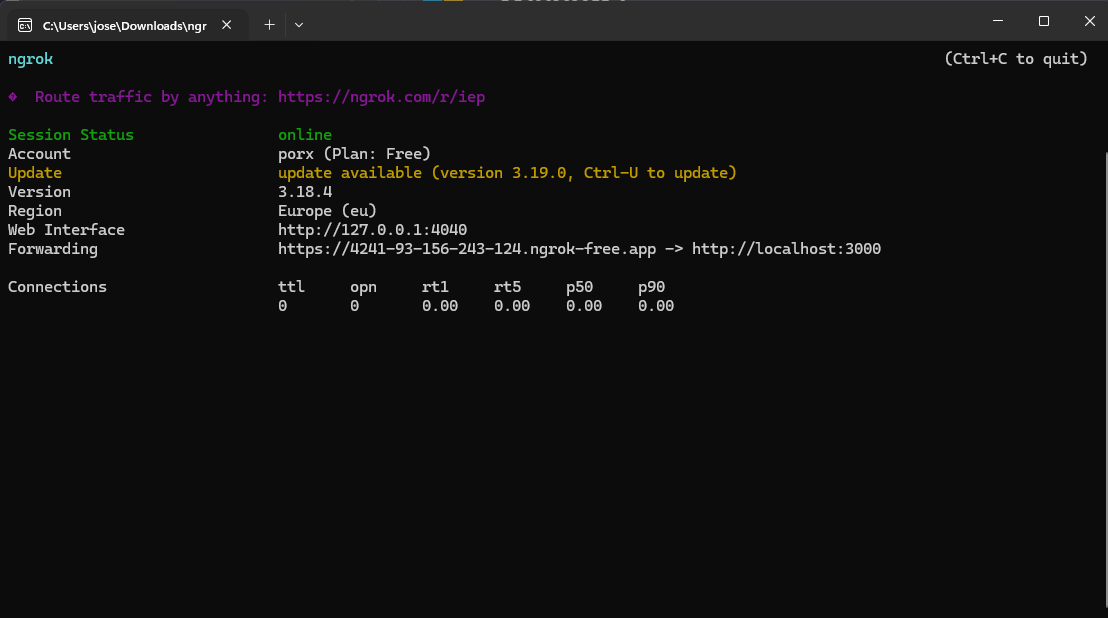Screen dimensions: 1108x618
Task: Click the 'Account' label
Action: click(x=39, y=154)
